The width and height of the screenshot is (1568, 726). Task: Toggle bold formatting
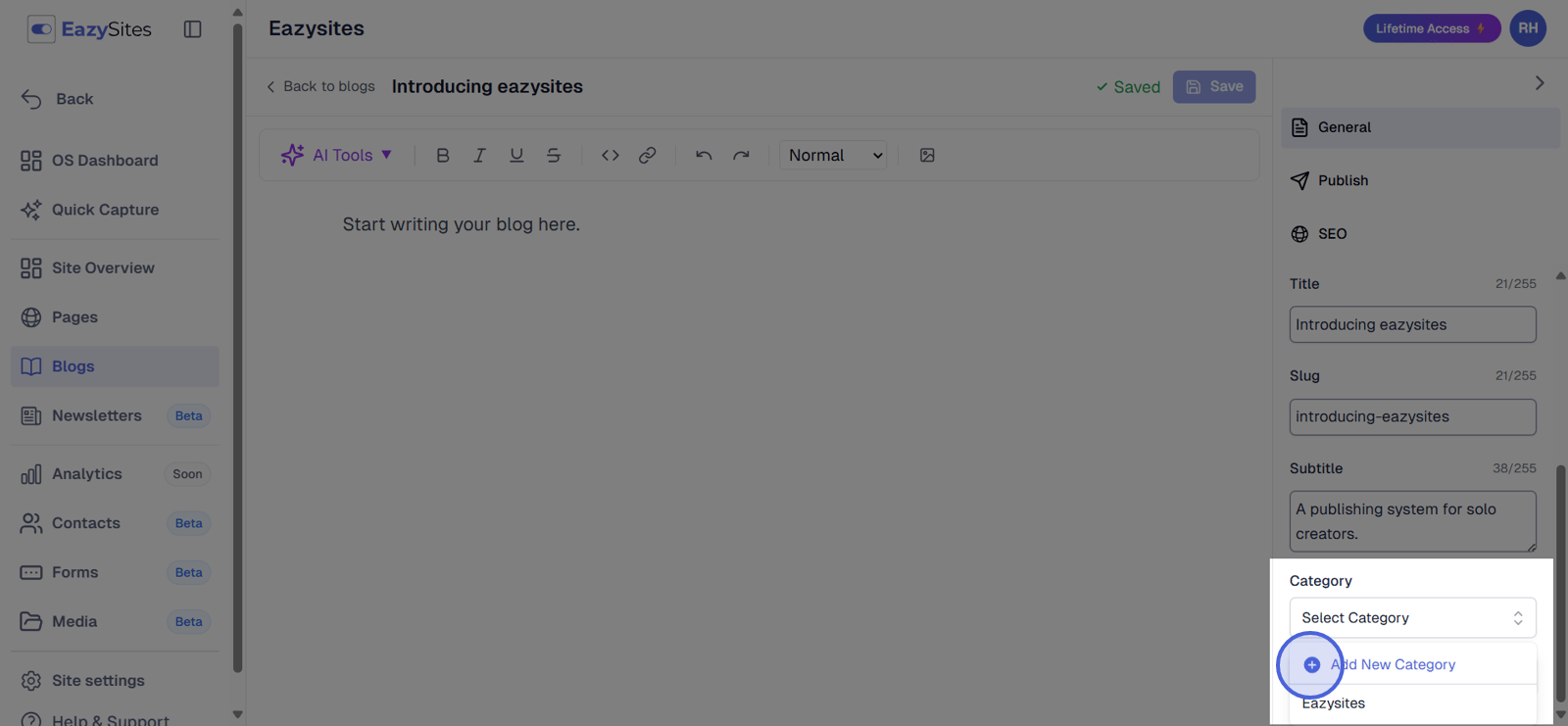(x=443, y=155)
